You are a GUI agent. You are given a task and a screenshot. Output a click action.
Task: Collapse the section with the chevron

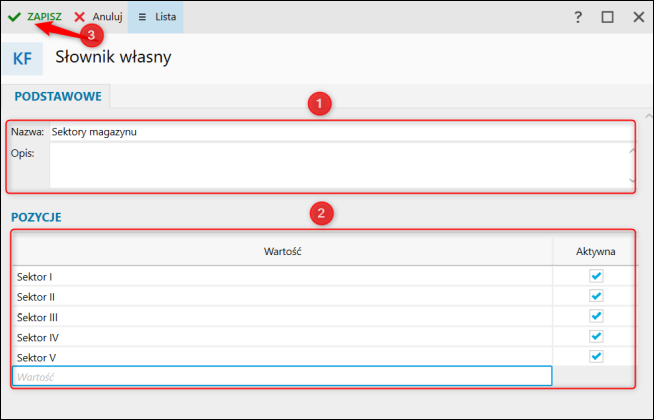coord(649,116)
